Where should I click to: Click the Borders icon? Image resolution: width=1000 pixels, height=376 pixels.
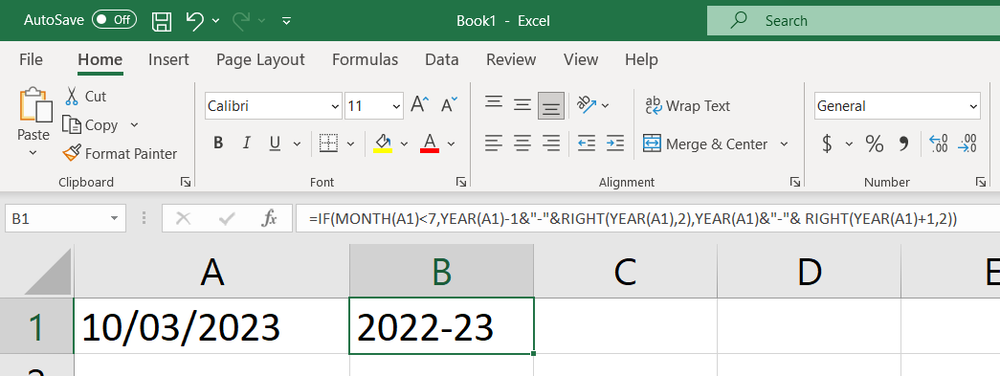[328, 143]
